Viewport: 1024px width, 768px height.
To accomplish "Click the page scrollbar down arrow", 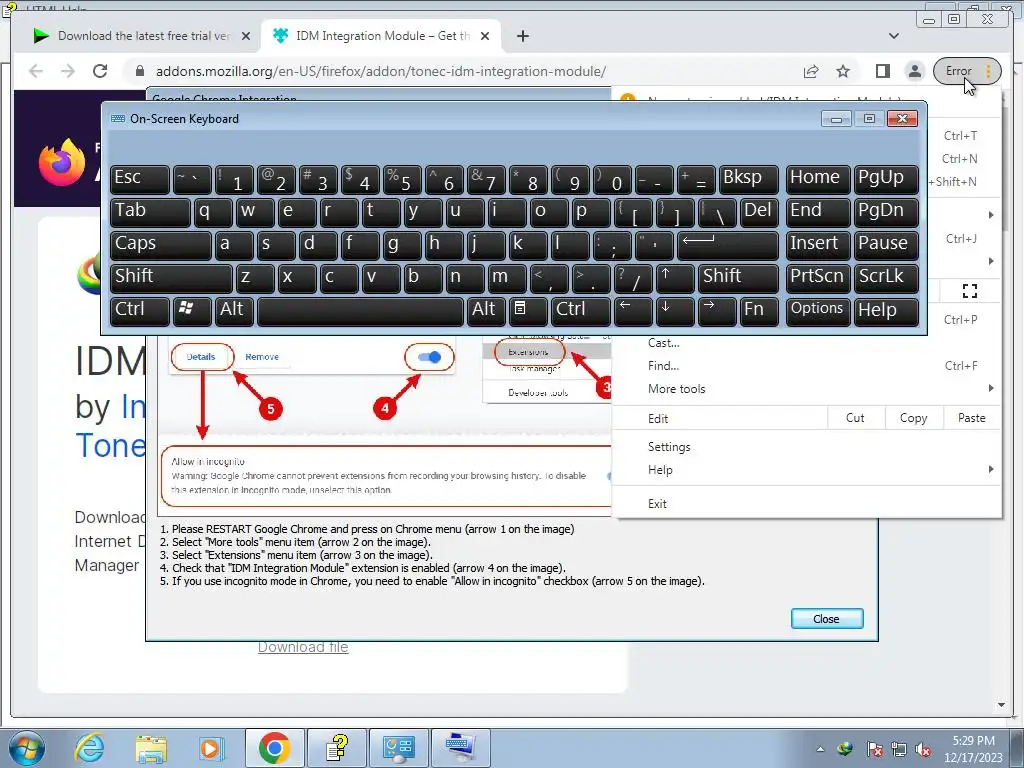I will coord(1001,705).
